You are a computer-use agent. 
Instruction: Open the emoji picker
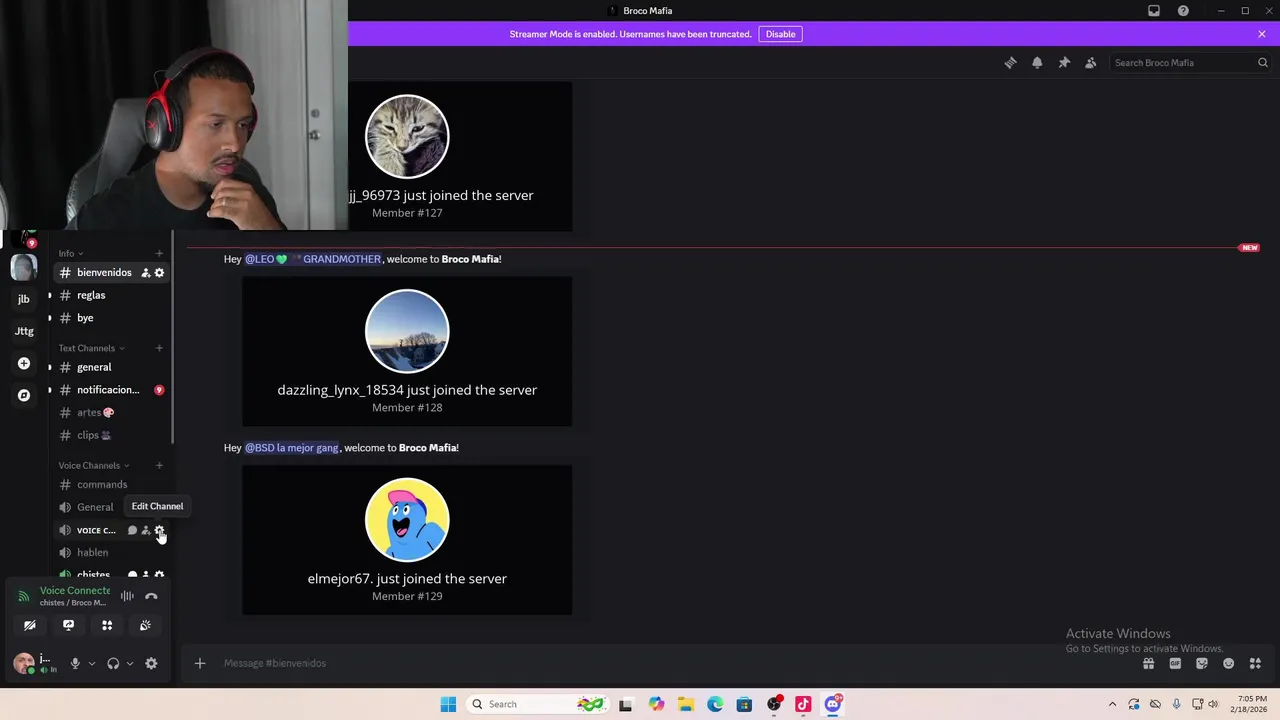[x=1228, y=663]
